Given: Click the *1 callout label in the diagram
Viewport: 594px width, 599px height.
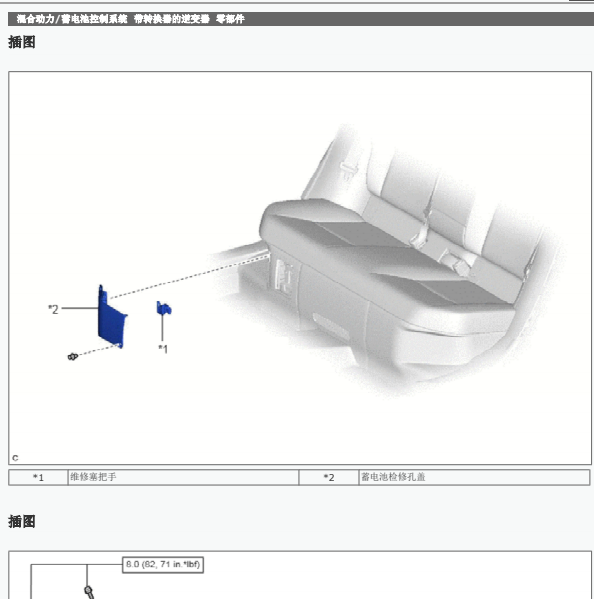Looking at the screenshot, I should point(163,349).
